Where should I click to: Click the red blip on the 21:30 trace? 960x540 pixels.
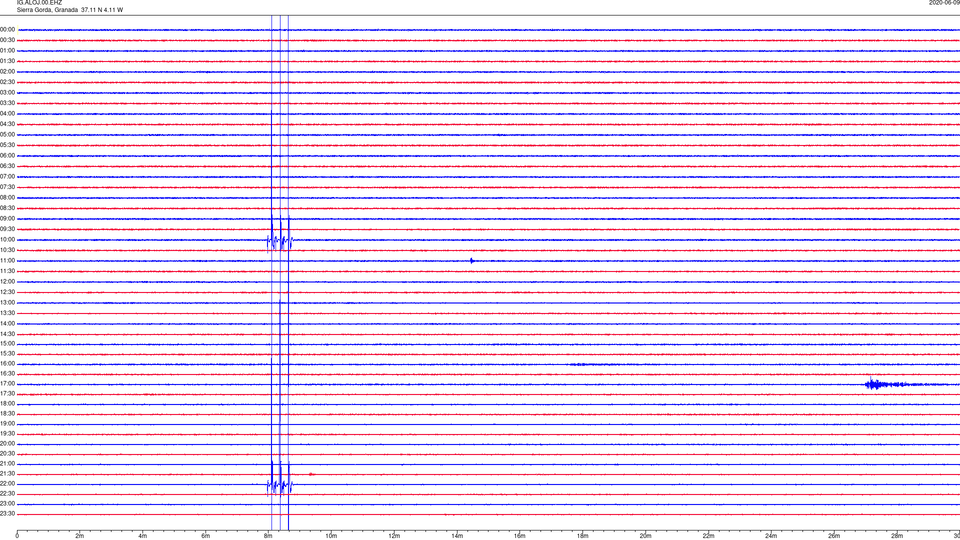tap(312, 474)
